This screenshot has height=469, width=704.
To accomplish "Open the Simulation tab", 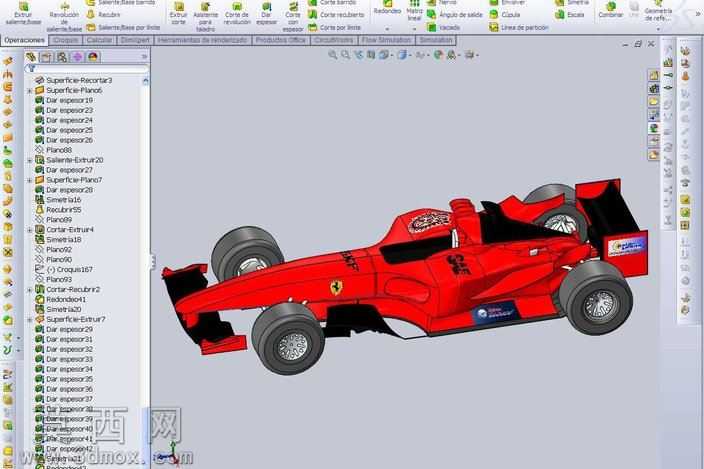I will [x=436, y=40].
